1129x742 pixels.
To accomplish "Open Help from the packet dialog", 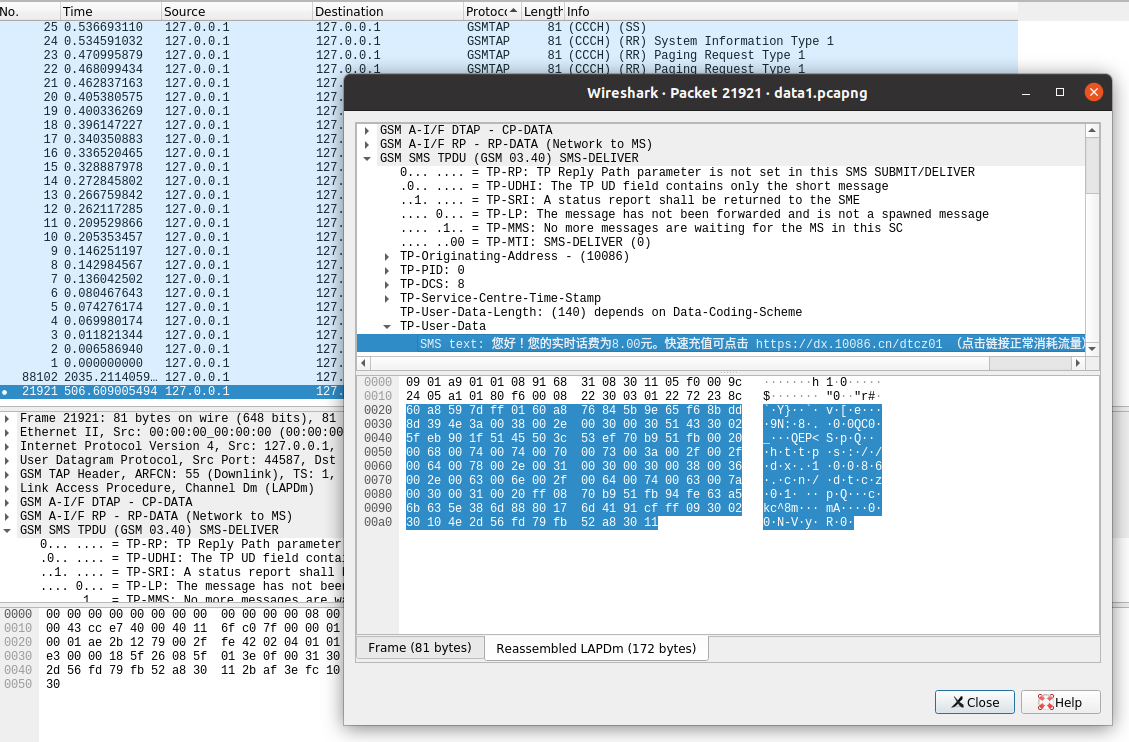I will [x=1060, y=701].
